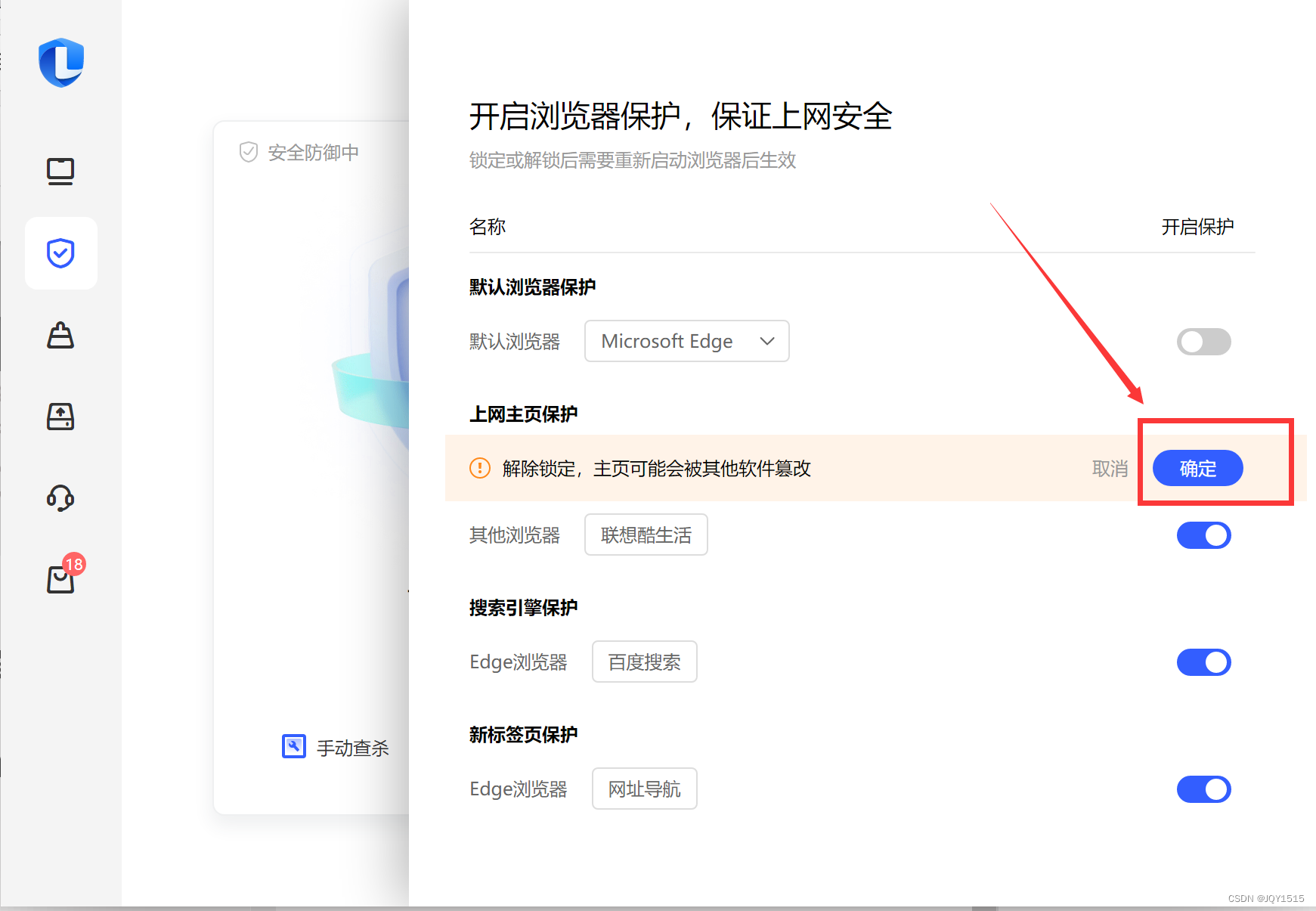Click the title 开启浏览器保护,保证上网安全
Screen dimensions: 1316x911
point(680,116)
